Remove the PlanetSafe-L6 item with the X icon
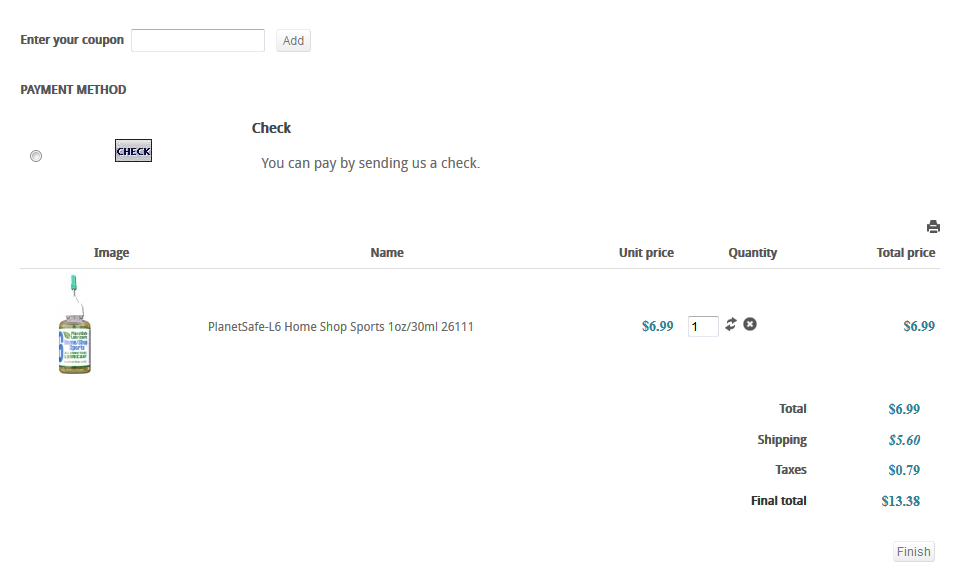Image resolution: width=955 pixels, height=575 pixels. tap(750, 324)
